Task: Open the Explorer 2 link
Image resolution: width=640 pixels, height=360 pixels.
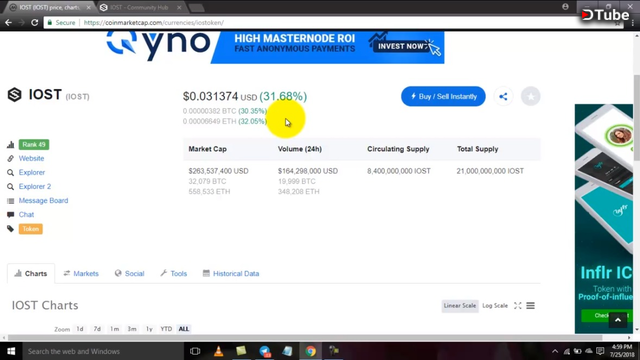Action: point(35,187)
